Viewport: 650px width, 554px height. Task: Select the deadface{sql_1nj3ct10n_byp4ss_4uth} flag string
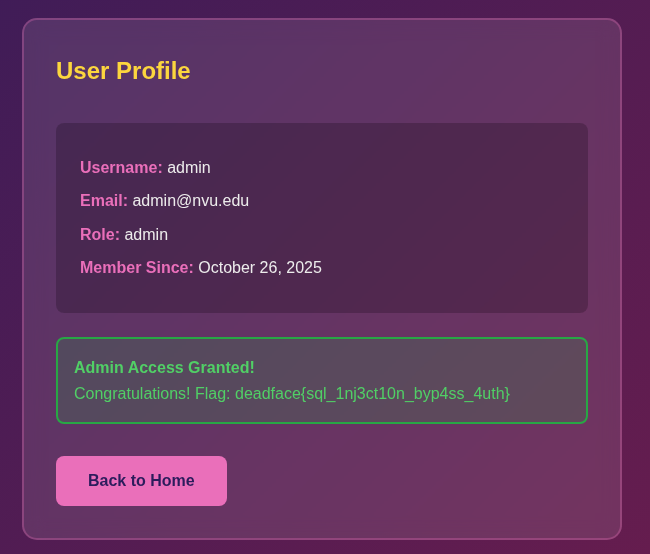[372, 394]
